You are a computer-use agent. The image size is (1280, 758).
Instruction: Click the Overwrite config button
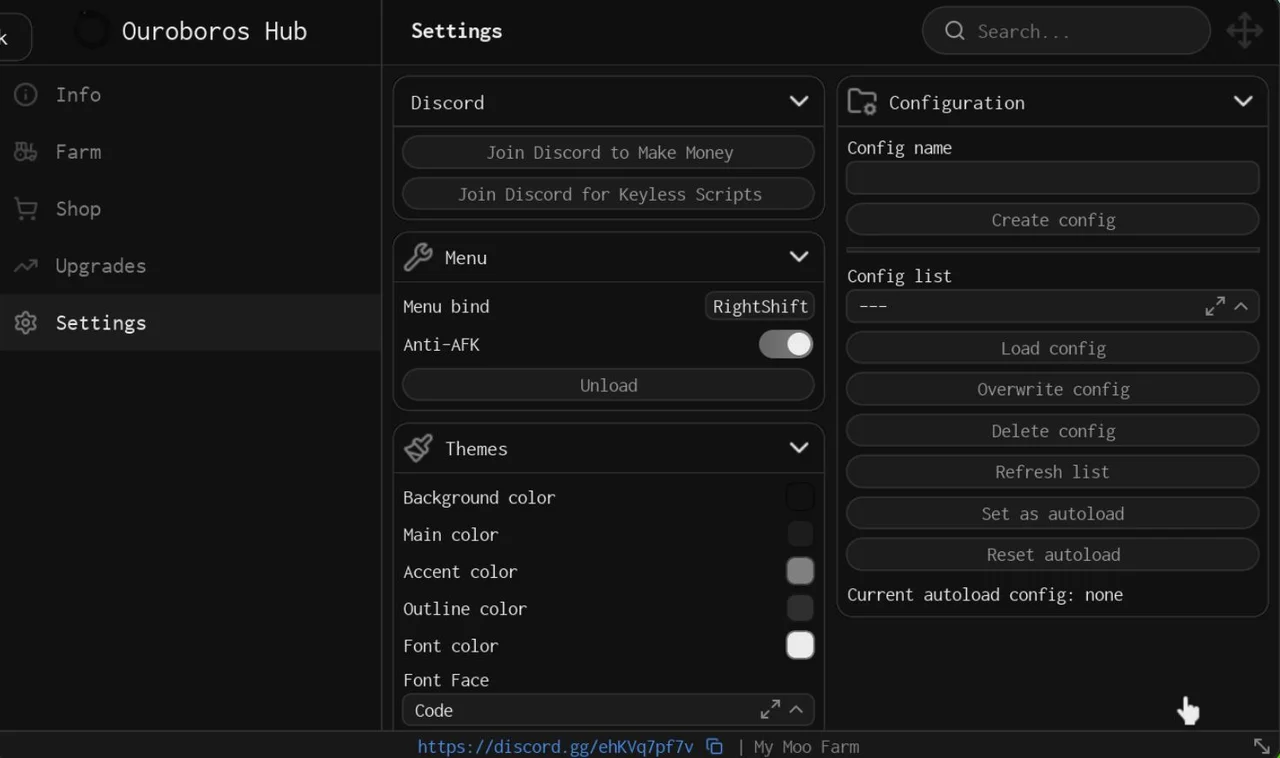[1053, 389]
